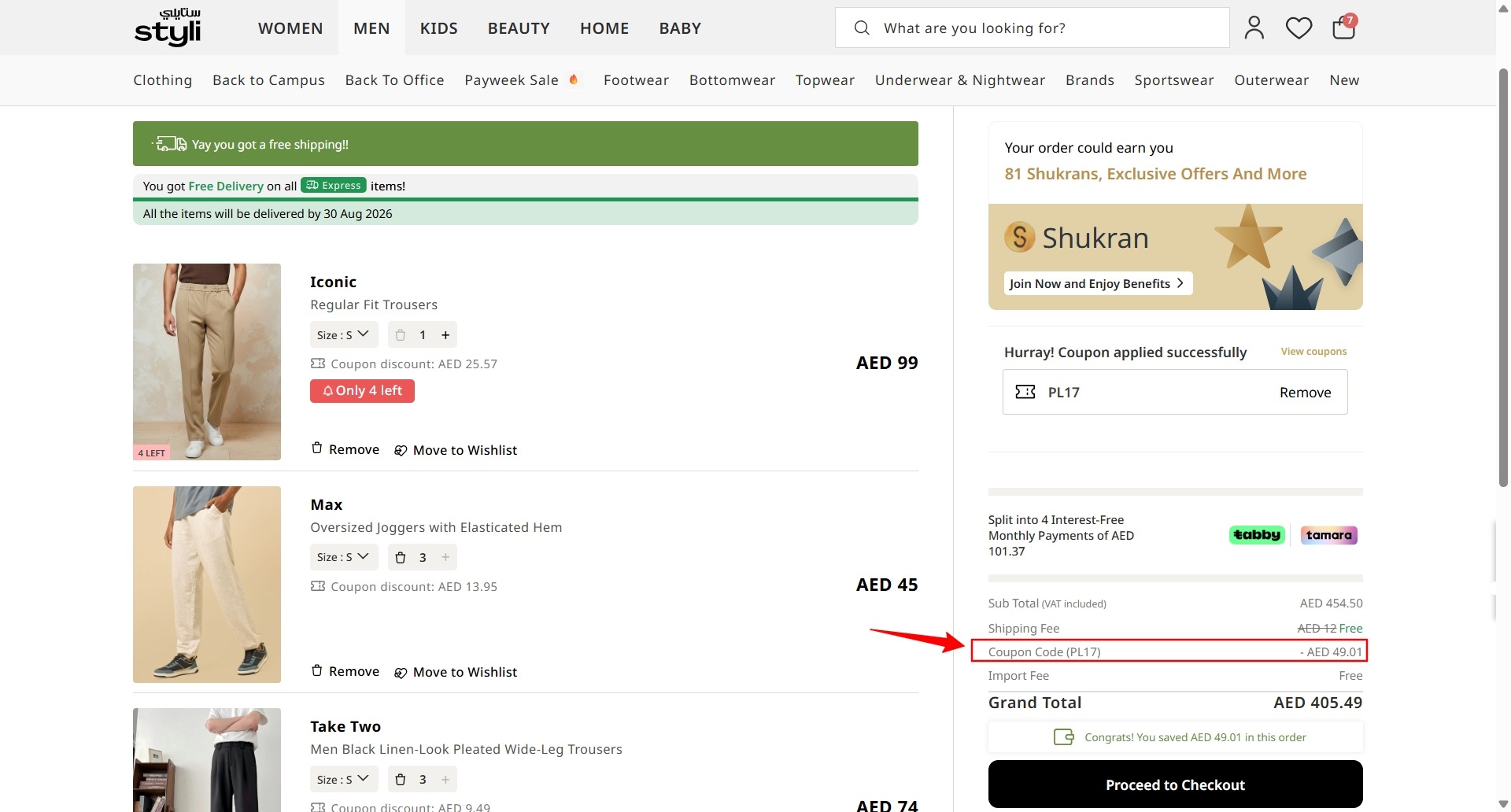Click the Only 4 left alert badge
Viewport: 1511px width, 812px height.
click(x=362, y=391)
